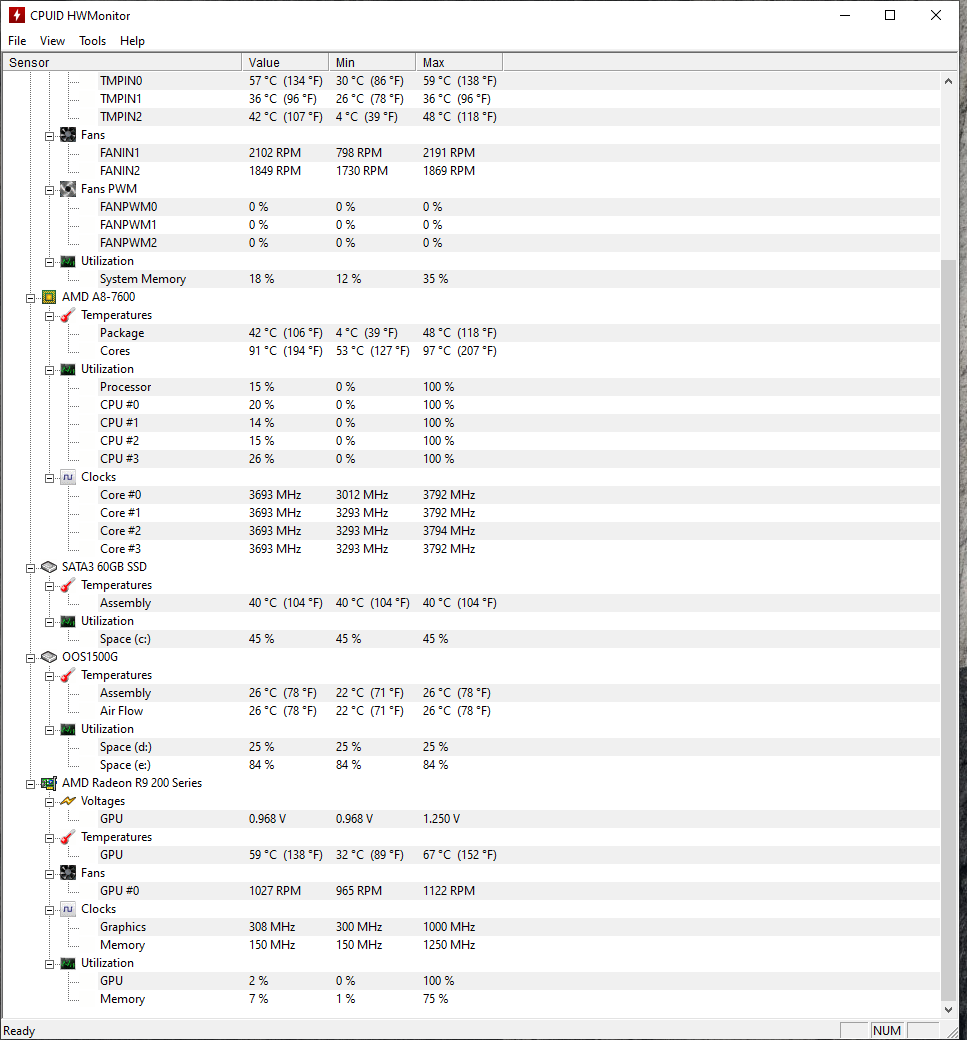Image resolution: width=967 pixels, height=1040 pixels.
Task: Click the SATA3 60GB SSD drive icon
Action: click(49, 567)
